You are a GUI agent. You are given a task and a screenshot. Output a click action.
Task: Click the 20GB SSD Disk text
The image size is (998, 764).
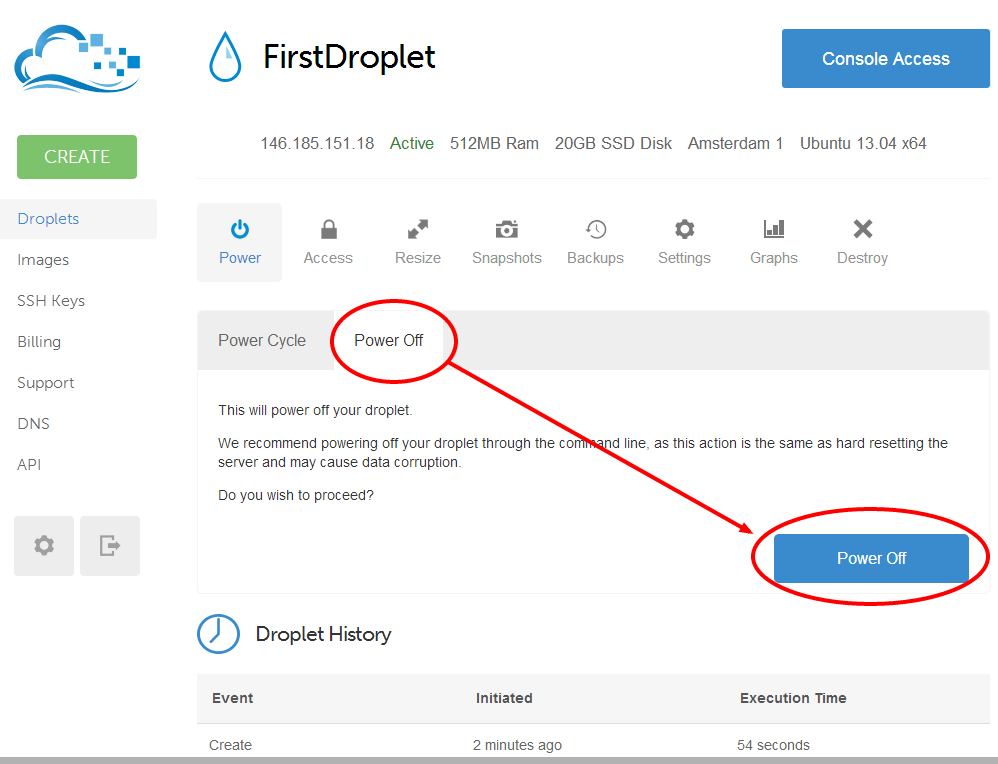[x=614, y=143]
